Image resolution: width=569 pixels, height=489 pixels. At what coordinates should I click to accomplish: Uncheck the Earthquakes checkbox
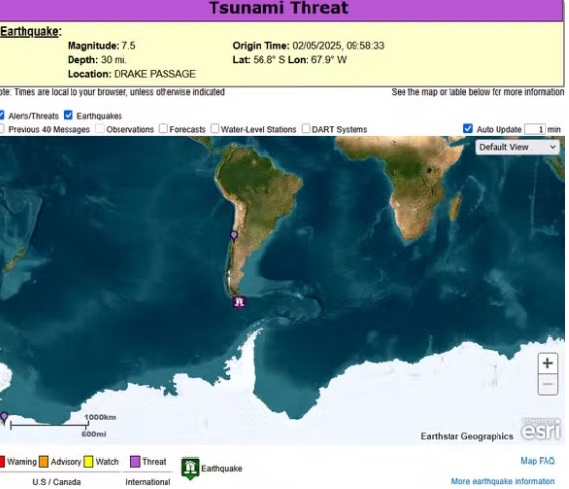point(68,115)
